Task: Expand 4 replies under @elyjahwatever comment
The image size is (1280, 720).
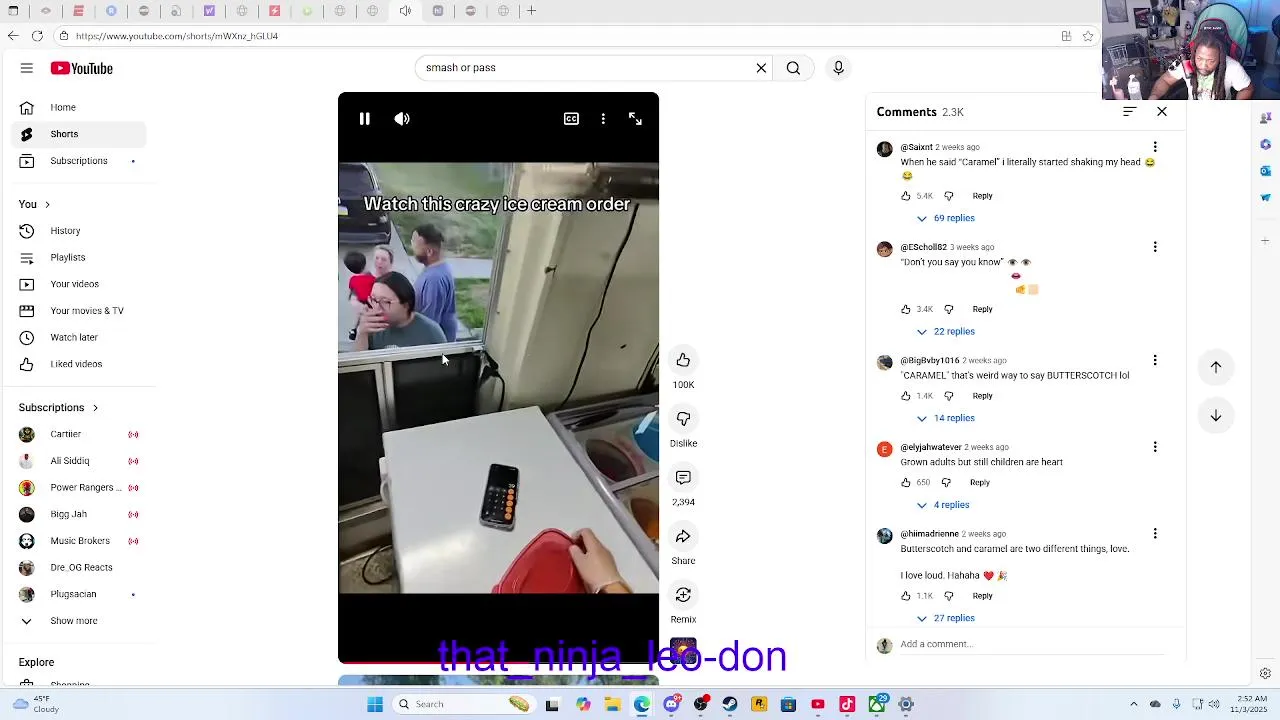Action: pyautogui.click(x=943, y=505)
